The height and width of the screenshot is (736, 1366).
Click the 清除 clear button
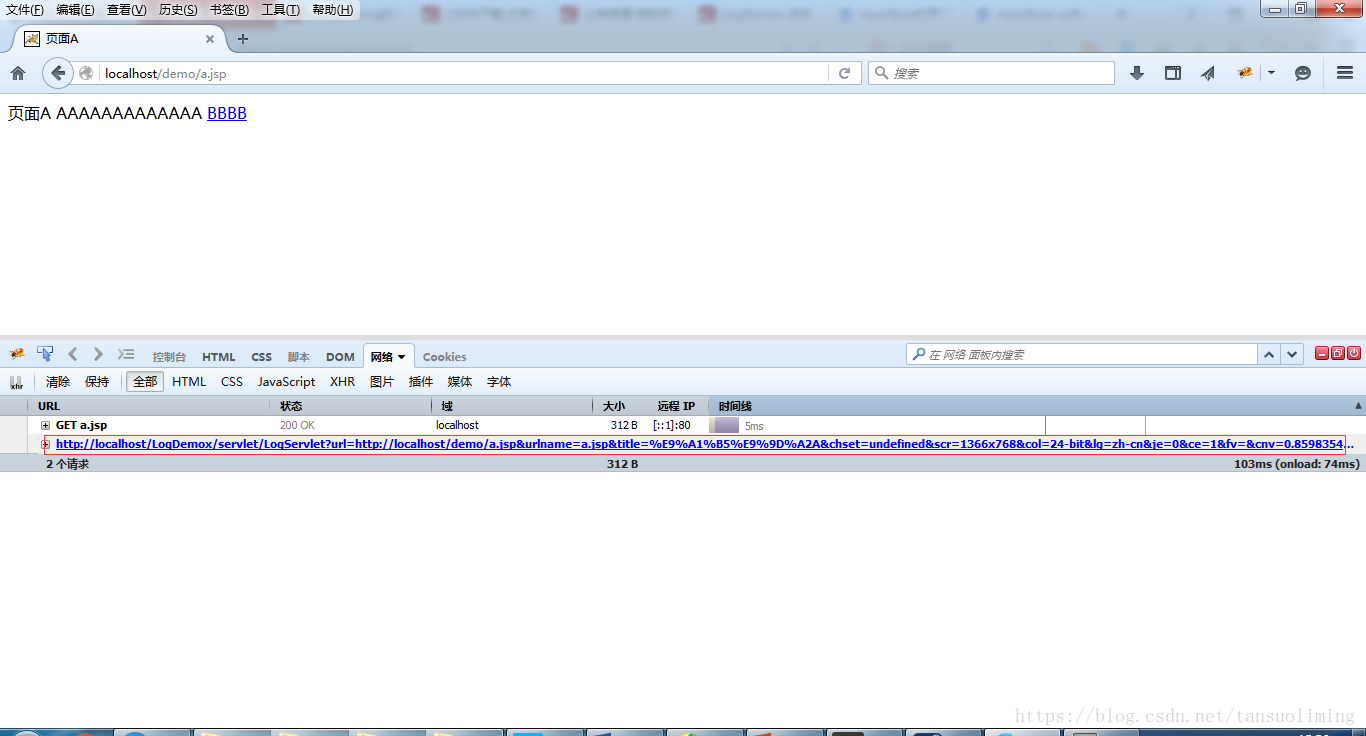point(58,382)
